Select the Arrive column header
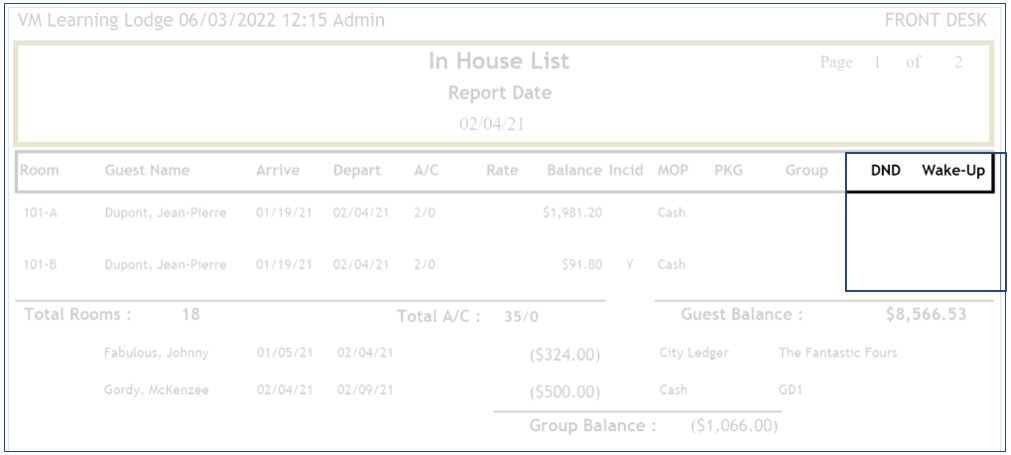Viewport: 1011px width, 455px height. tap(278, 170)
